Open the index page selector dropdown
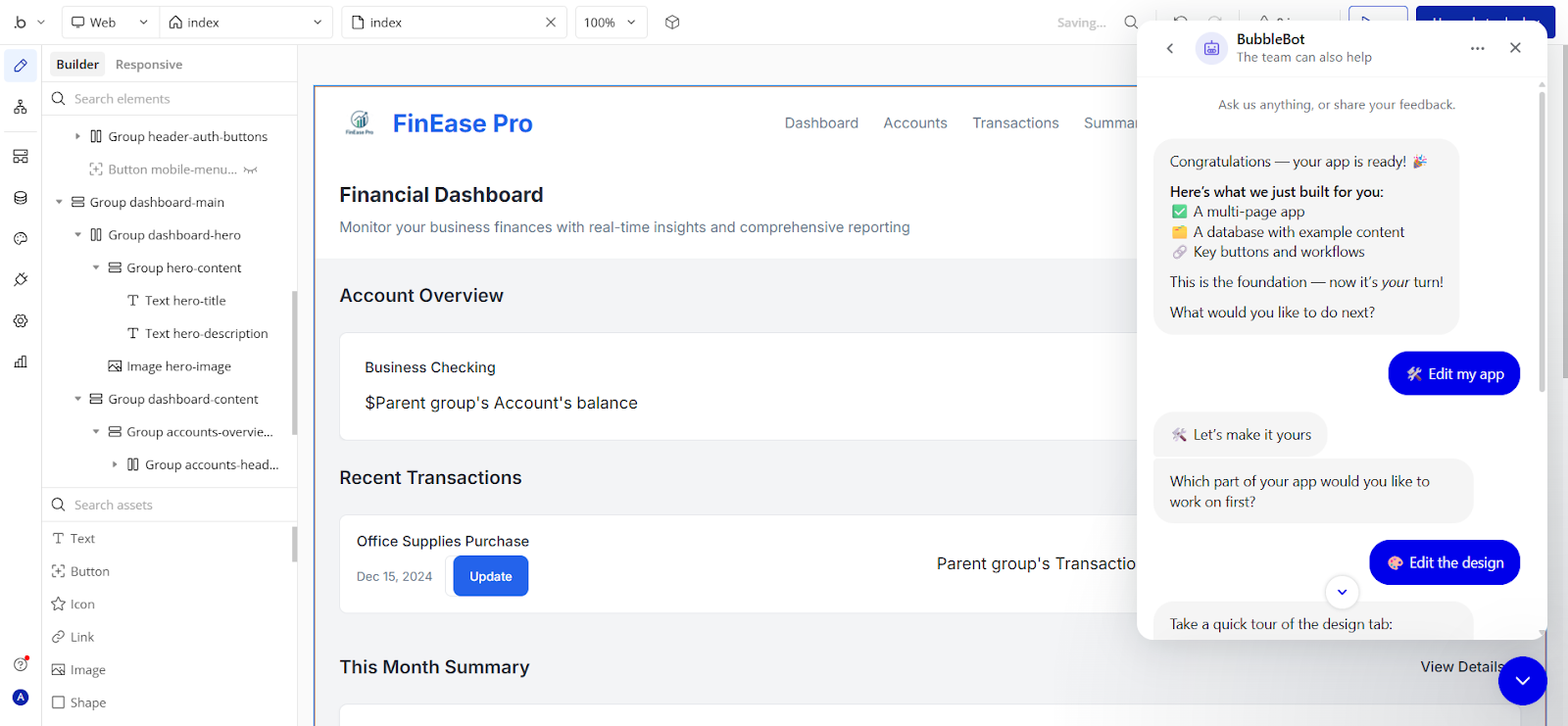The image size is (1568, 726). (245, 22)
